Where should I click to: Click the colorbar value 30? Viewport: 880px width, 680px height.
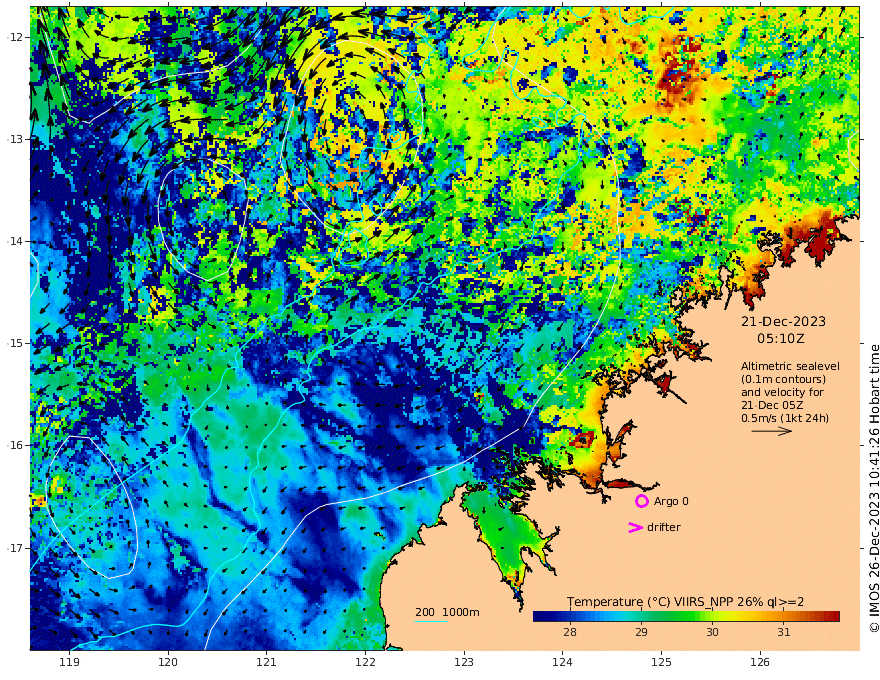[712, 632]
